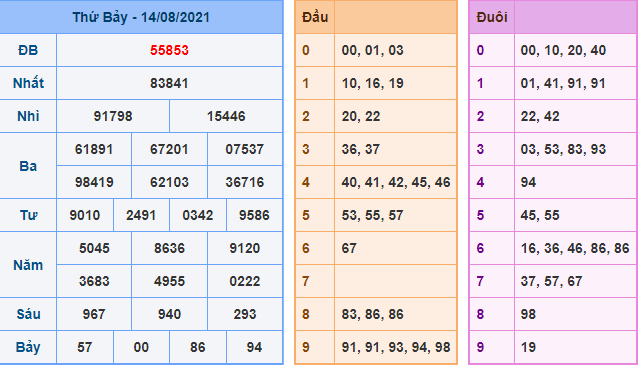Select the Sáu prize label

coord(28,314)
